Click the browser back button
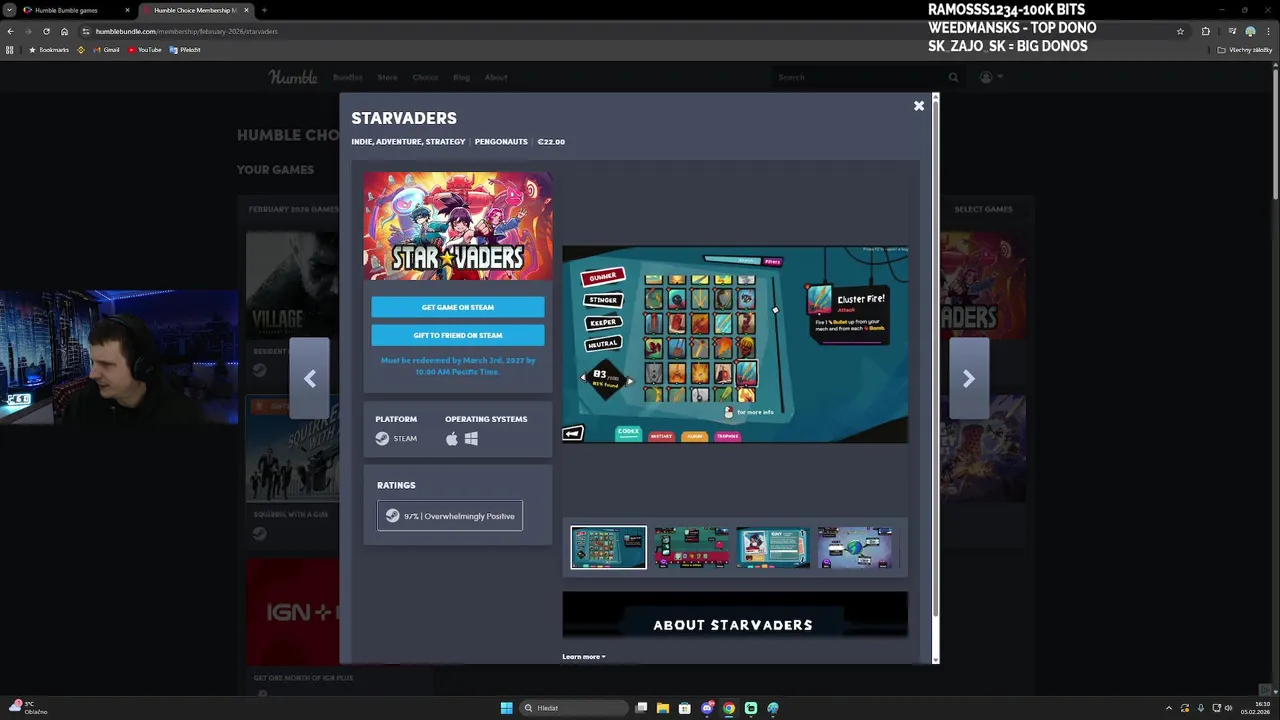The image size is (1280, 720). pos(10,31)
